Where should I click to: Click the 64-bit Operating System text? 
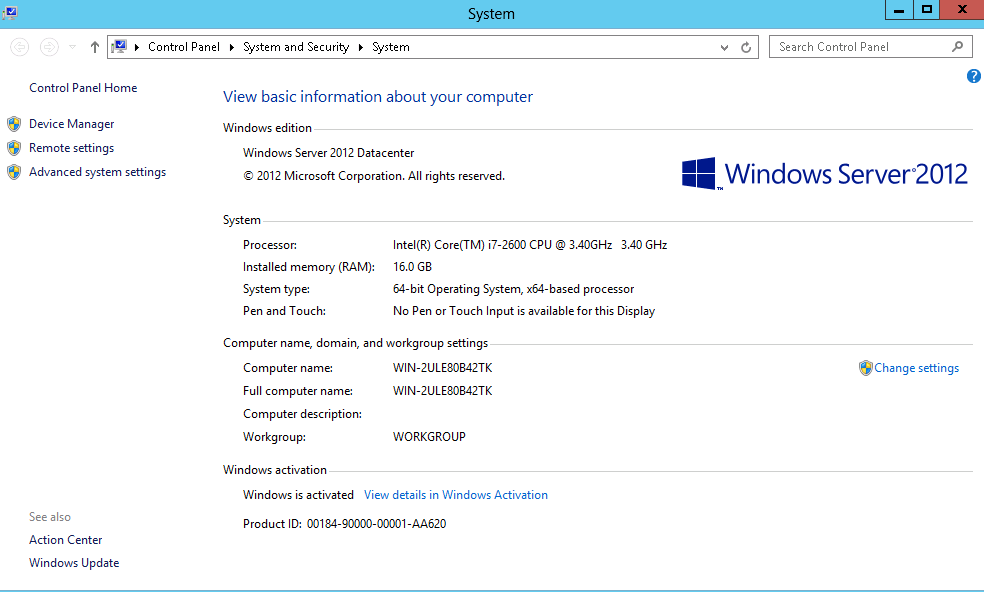pyautogui.click(x=513, y=289)
